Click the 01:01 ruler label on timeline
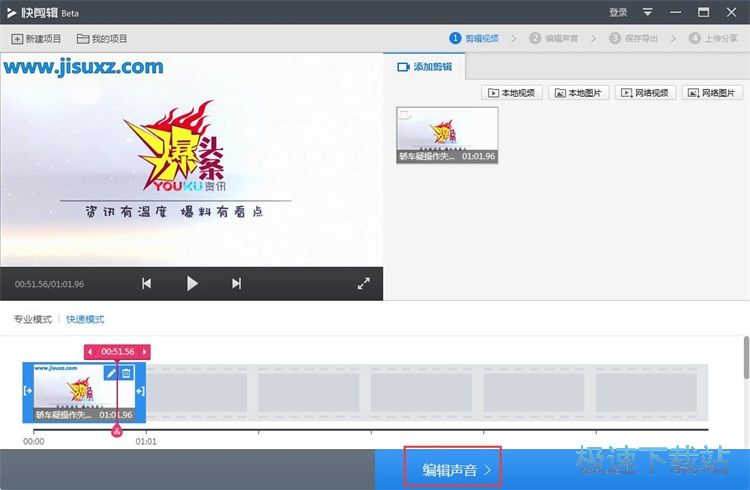Screen dimensions: 750x490 point(146,441)
